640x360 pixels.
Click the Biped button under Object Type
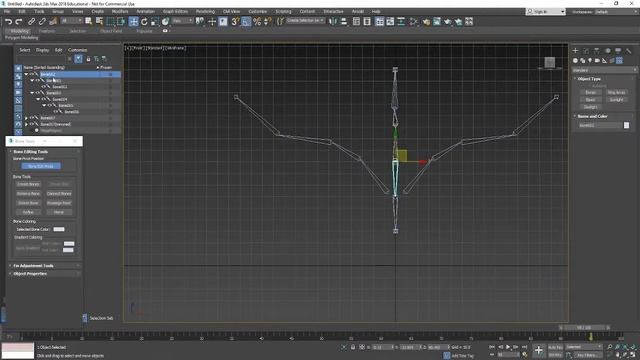[x=590, y=100]
